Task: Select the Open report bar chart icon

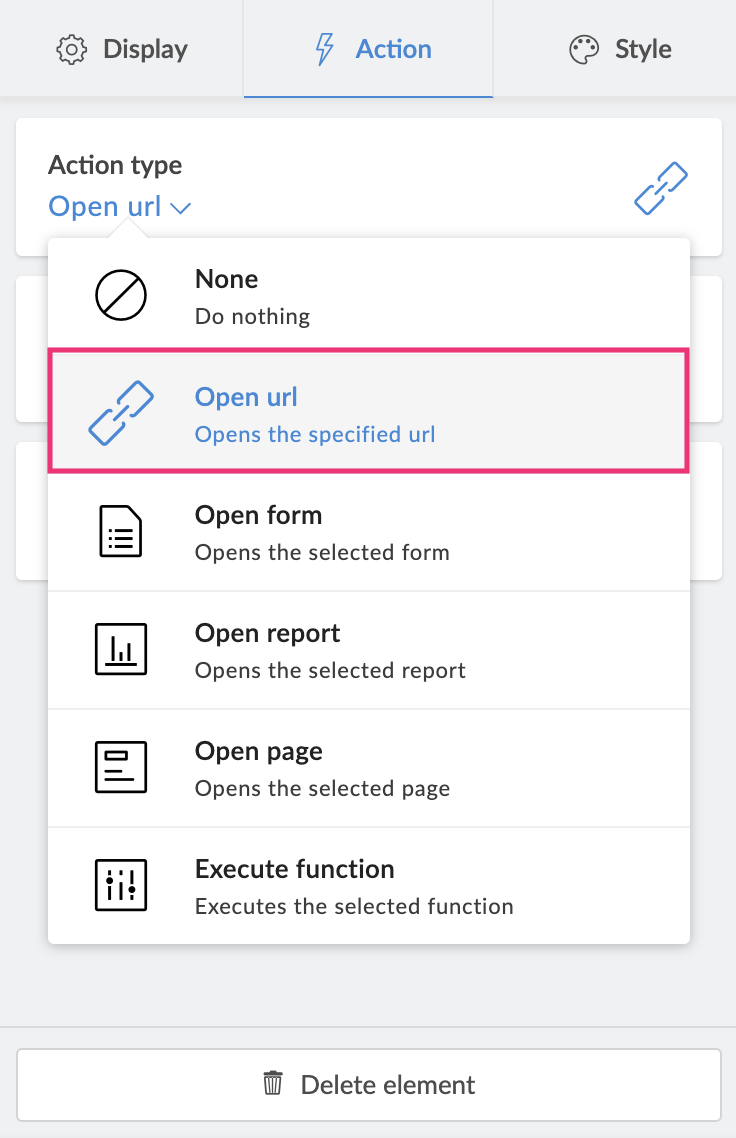Action: click(x=120, y=650)
